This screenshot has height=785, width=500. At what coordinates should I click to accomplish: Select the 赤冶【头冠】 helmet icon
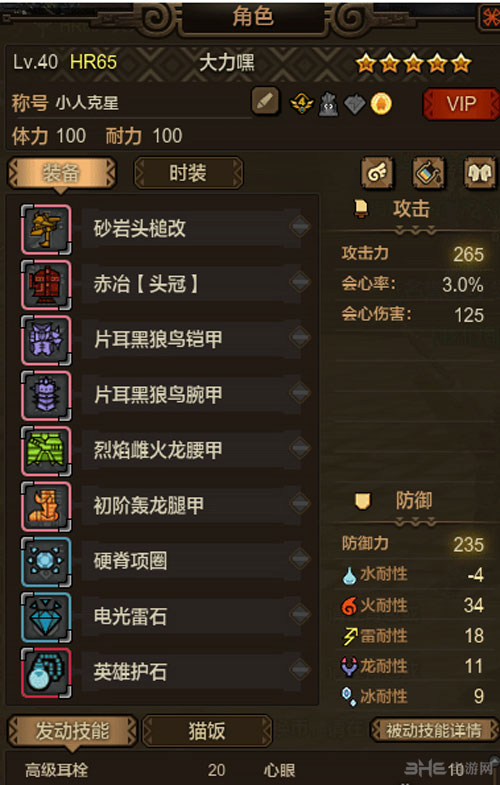click(x=46, y=284)
